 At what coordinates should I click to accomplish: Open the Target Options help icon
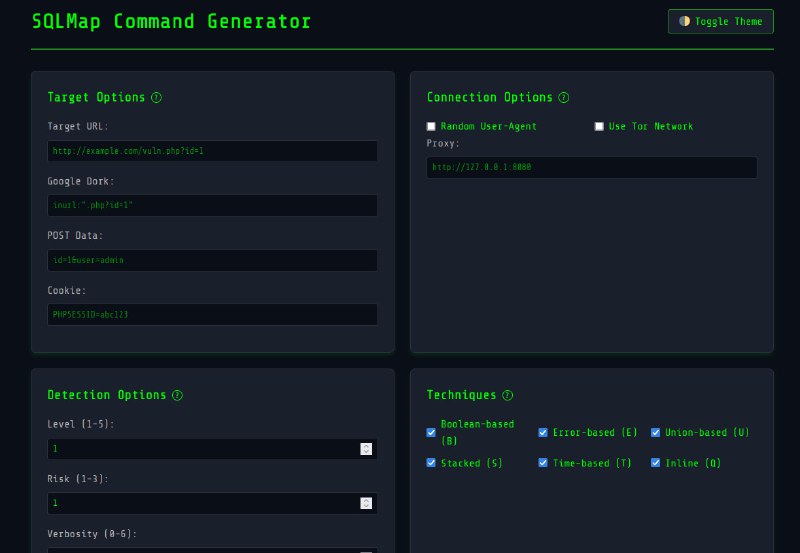coord(157,97)
